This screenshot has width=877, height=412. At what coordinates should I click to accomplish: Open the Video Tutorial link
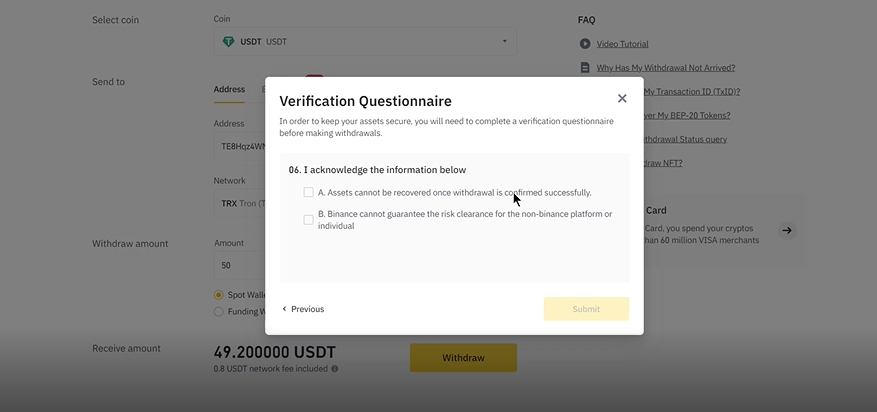(623, 44)
